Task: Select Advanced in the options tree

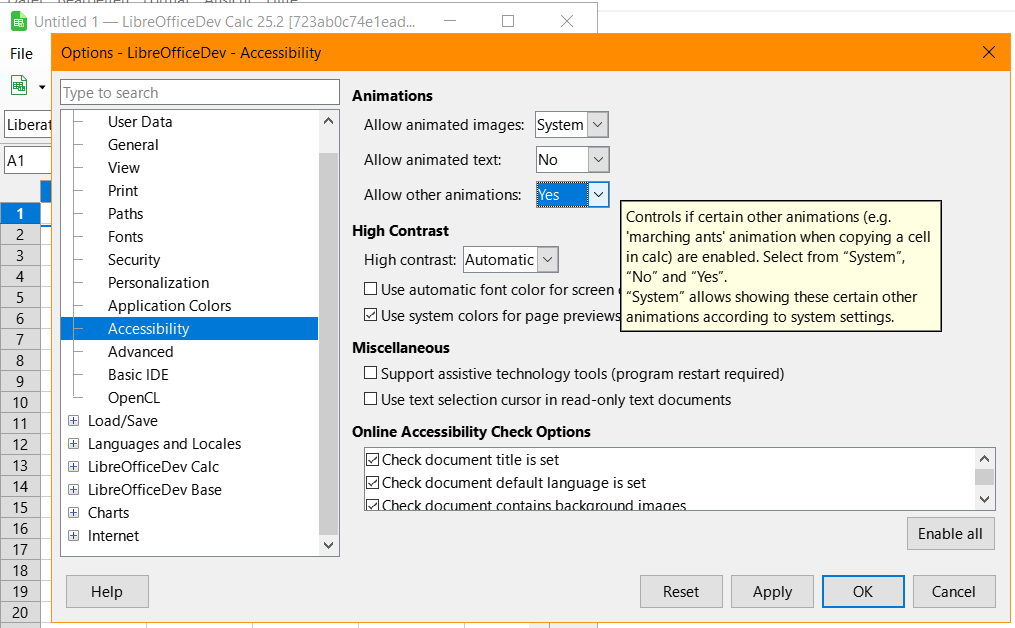Action: click(x=140, y=352)
